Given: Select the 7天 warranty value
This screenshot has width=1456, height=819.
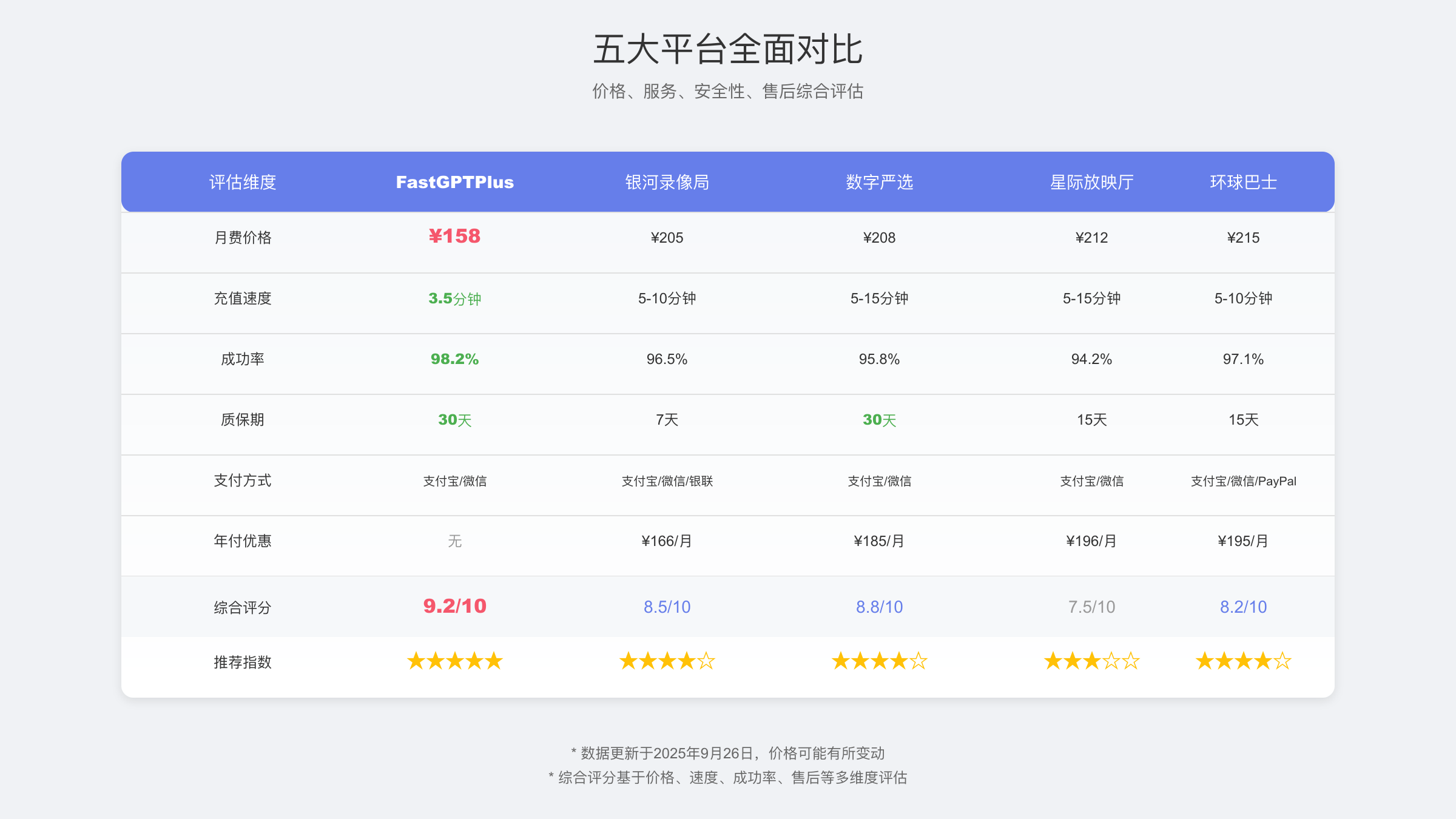Looking at the screenshot, I should pos(667,420).
